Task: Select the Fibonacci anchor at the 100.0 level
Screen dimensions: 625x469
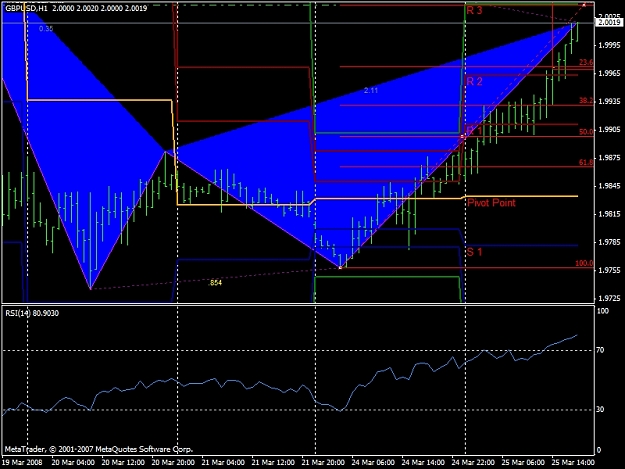Action: click(x=340, y=268)
